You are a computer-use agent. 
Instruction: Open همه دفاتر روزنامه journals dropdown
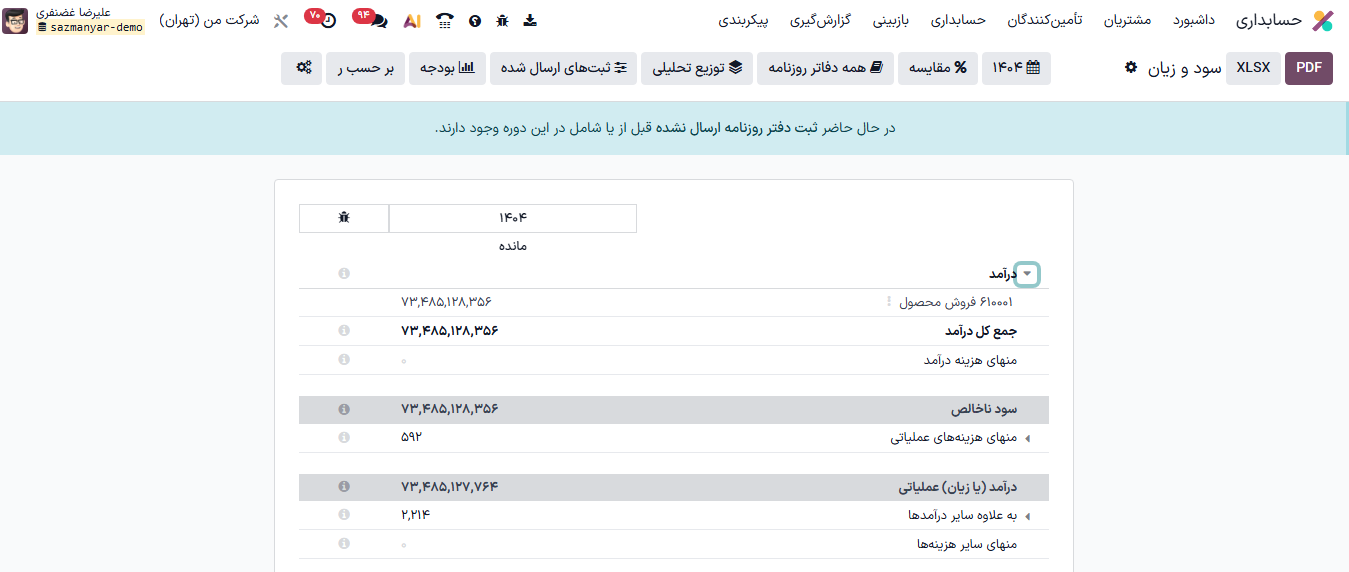coord(826,68)
